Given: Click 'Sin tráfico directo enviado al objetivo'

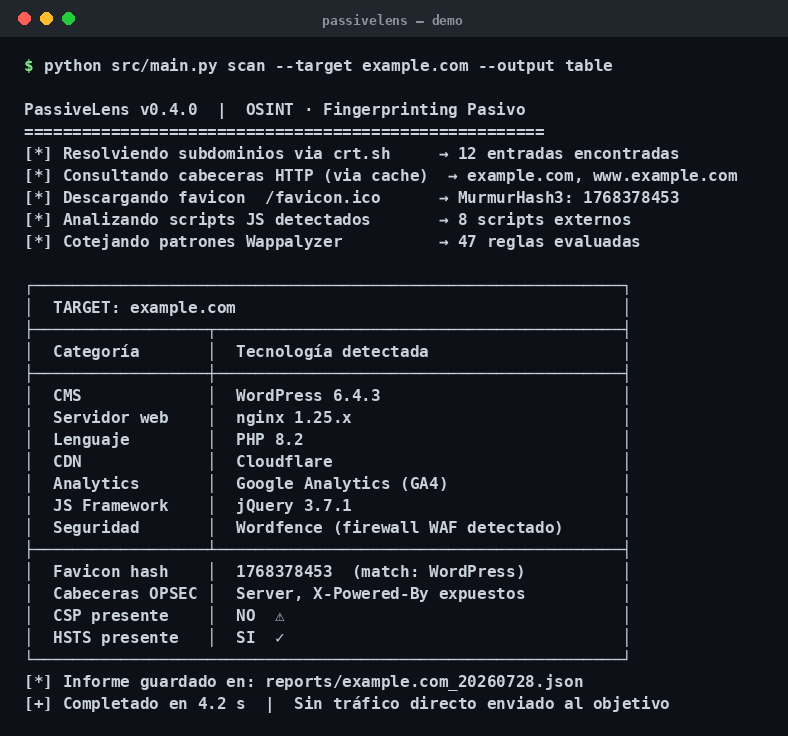Looking at the screenshot, I should [x=481, y=703].
